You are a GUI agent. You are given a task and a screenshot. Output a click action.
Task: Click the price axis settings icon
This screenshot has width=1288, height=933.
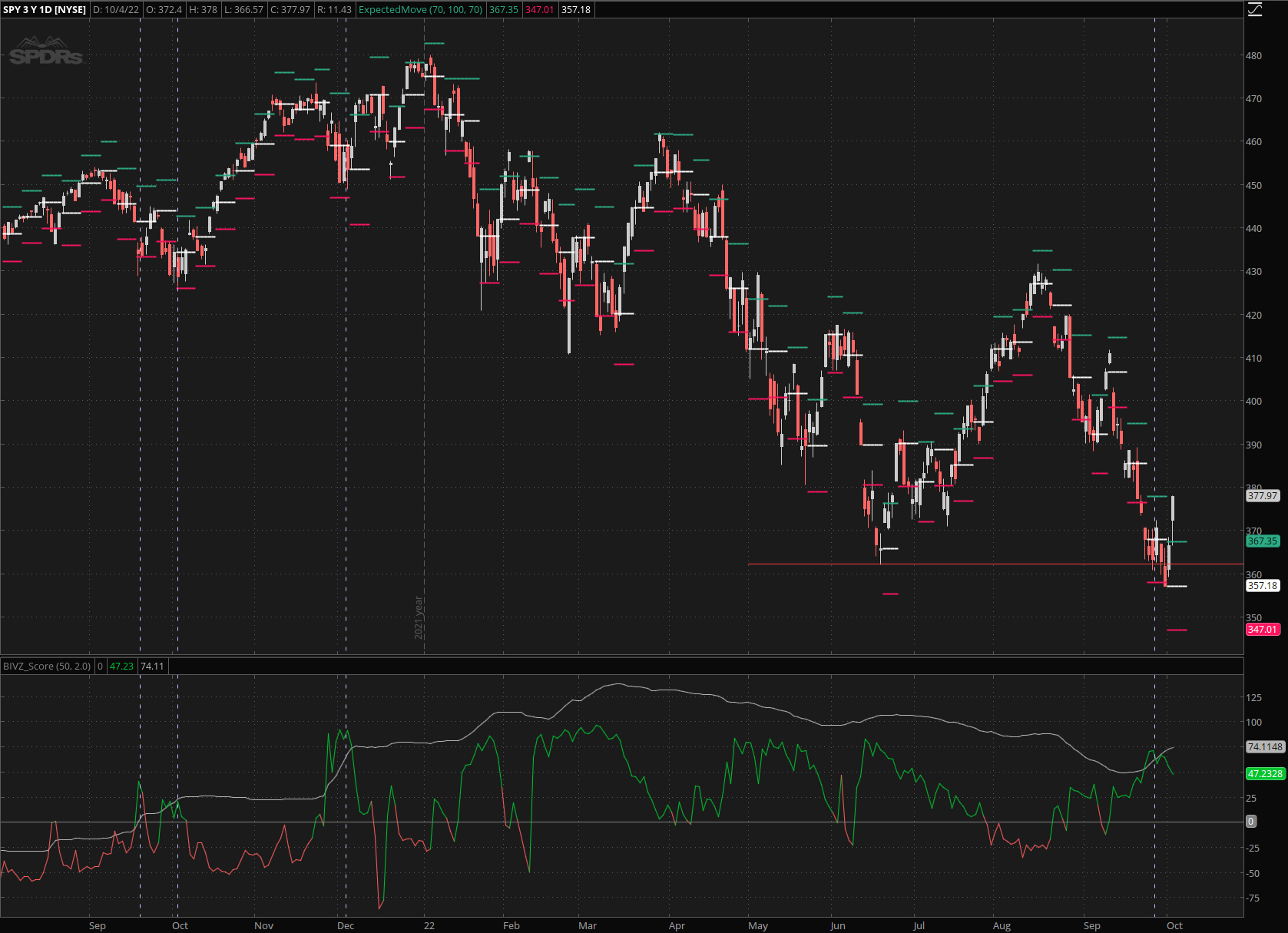[x=1255, y=9]
